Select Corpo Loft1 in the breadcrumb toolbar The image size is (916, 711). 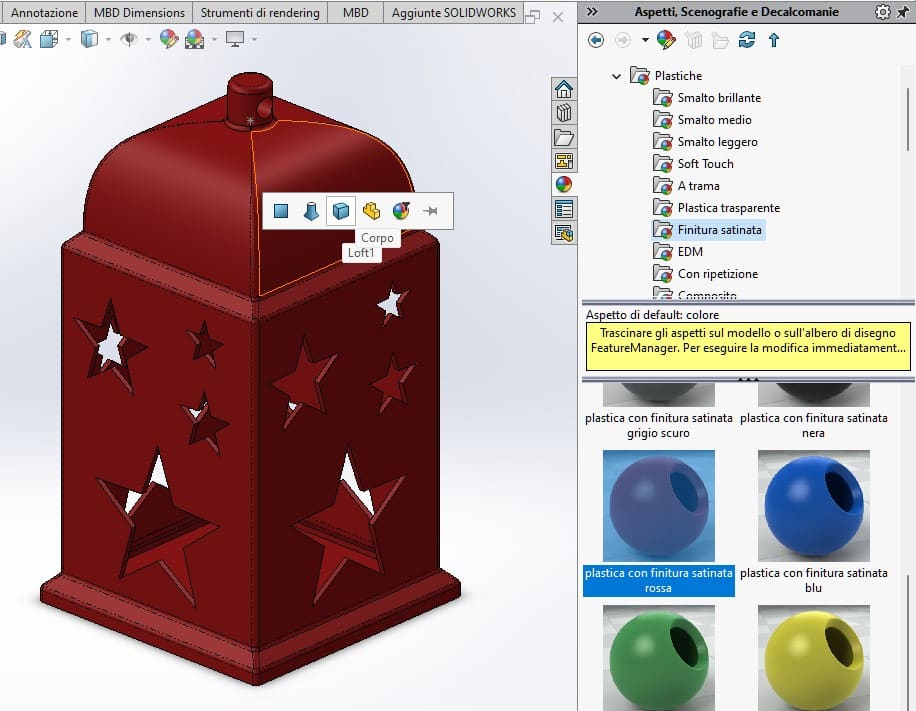(x=343, y=211)
